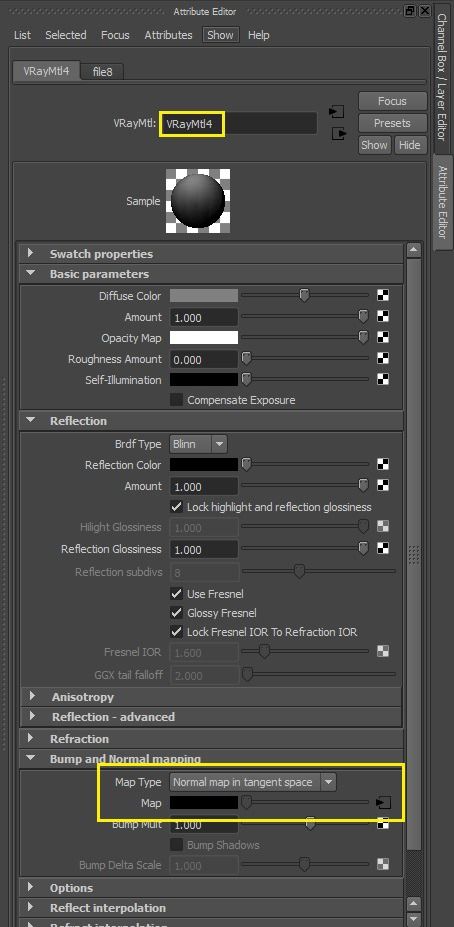The width and height of the screenshot is (454, 927).
Task: Open the Focus menu
Action: click(115, 35)
